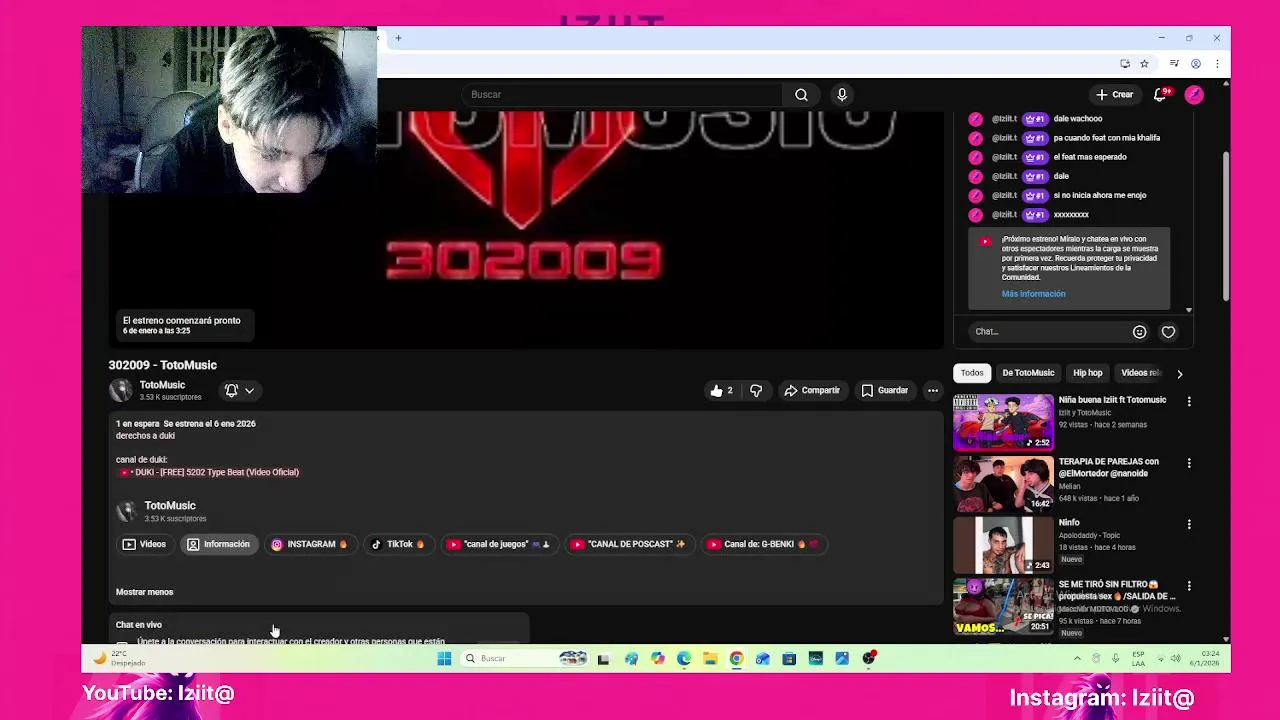This screenshot has width=1280, height=720.
Task: Open emoji picker in live chat
Action: click(x=1139, y=331)
